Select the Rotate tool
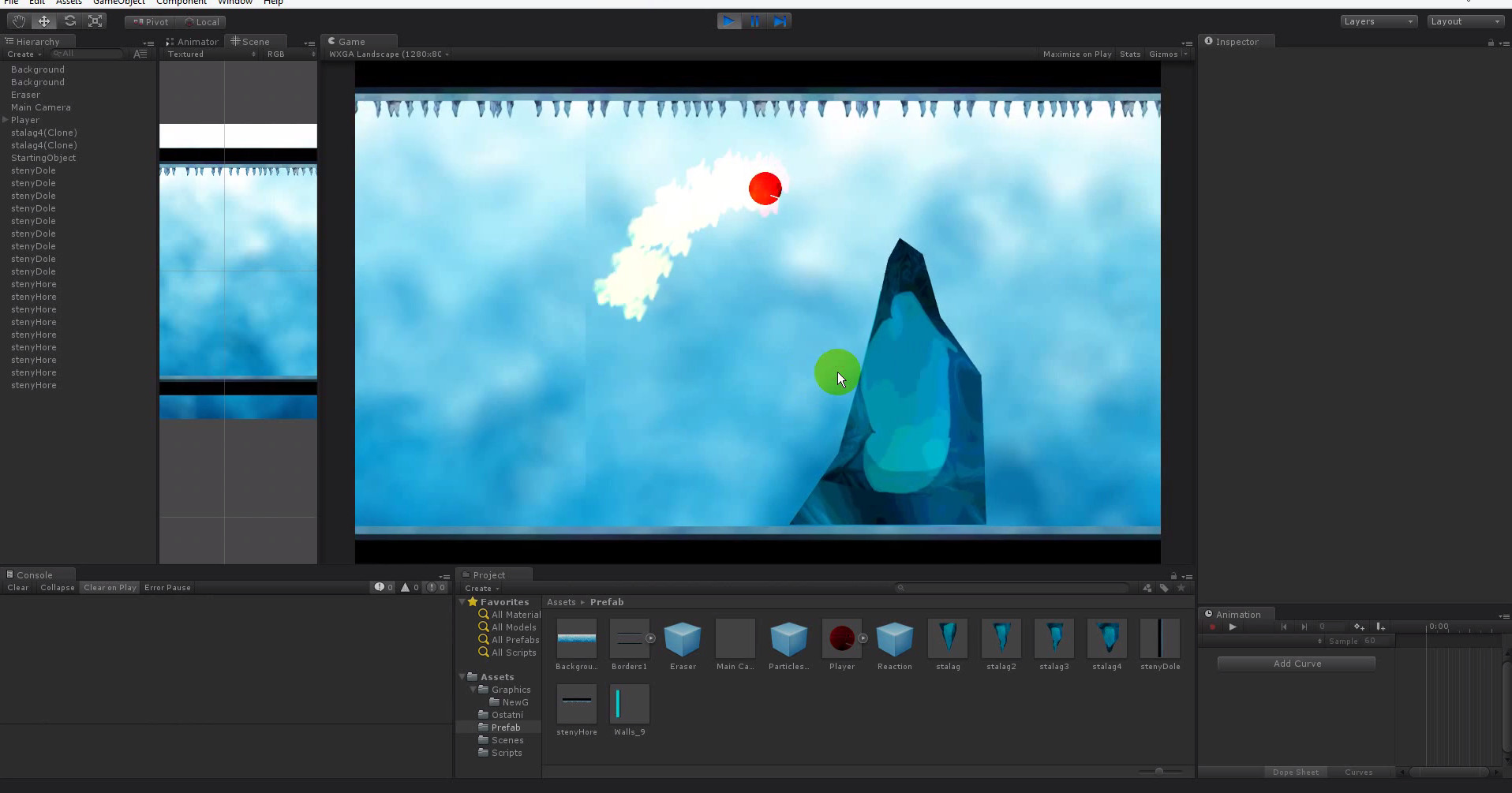 70,21
